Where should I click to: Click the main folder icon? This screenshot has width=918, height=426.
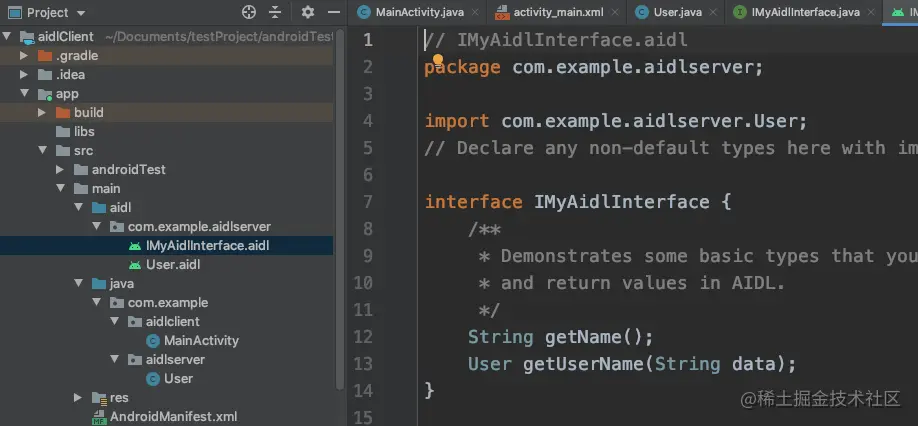click(x=81, y=188)
